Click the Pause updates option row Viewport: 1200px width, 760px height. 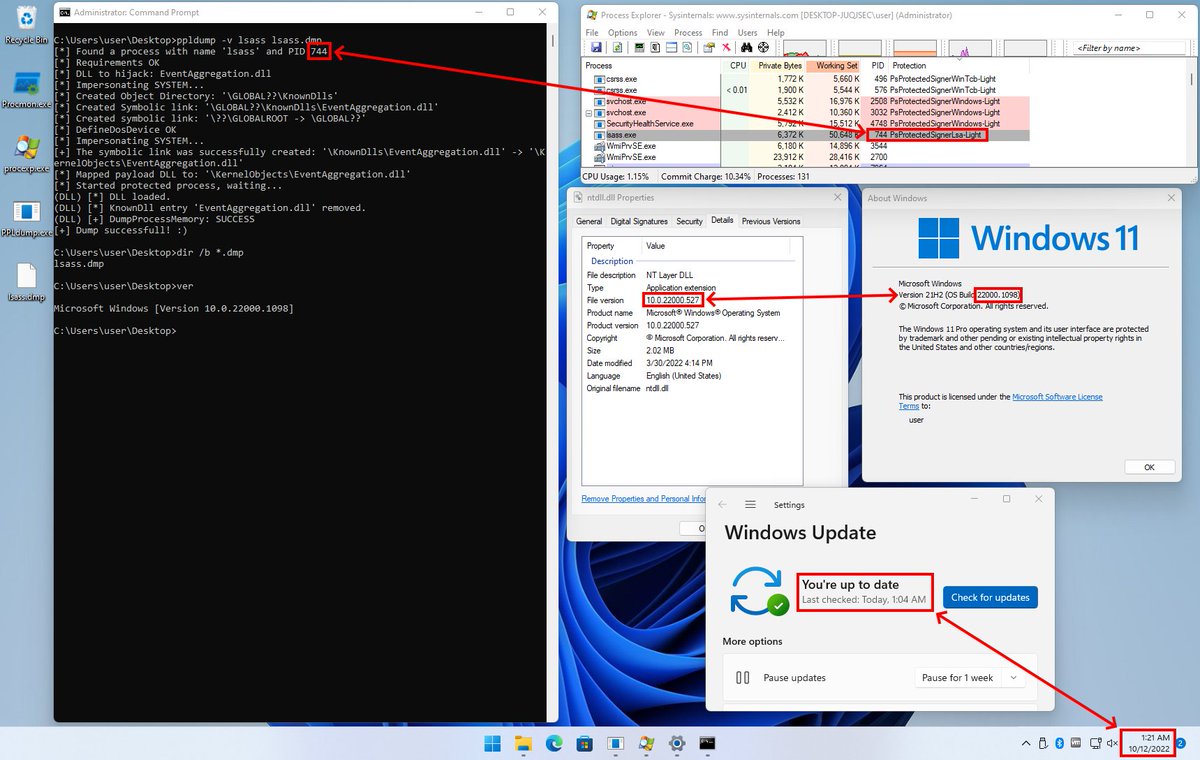pos(880,677)
